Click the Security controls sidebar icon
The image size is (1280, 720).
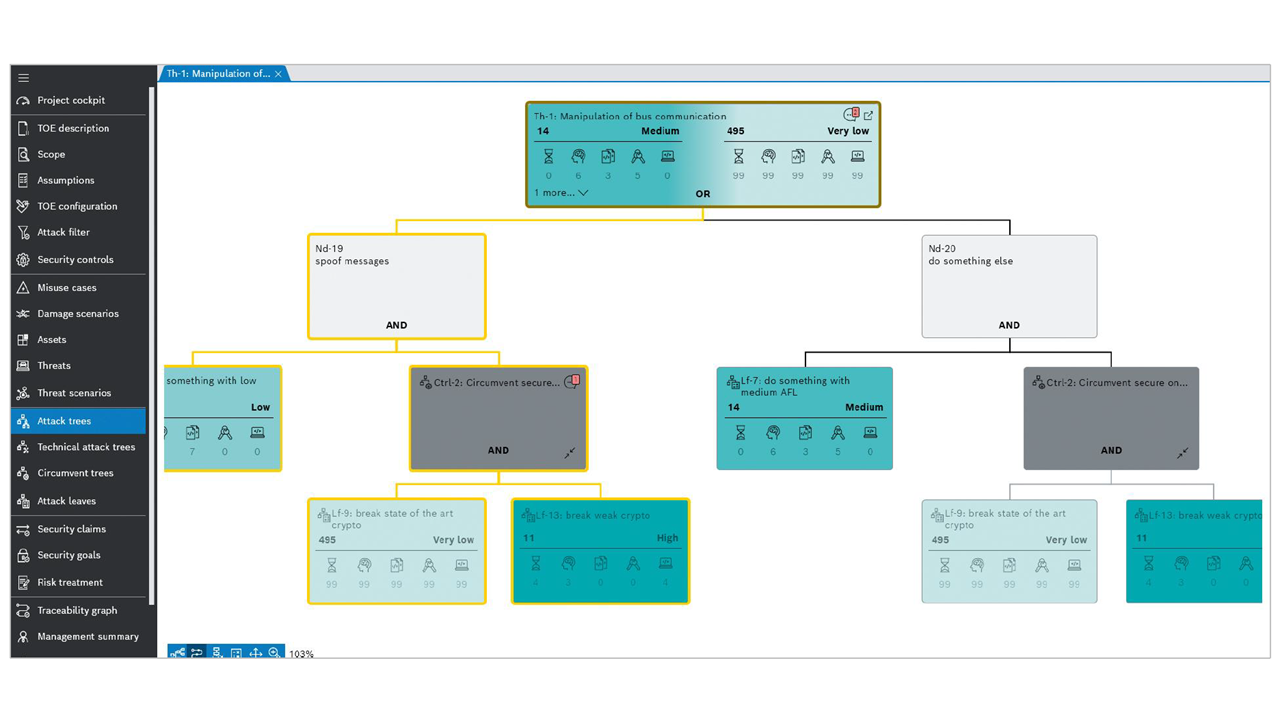click(23, 260)
